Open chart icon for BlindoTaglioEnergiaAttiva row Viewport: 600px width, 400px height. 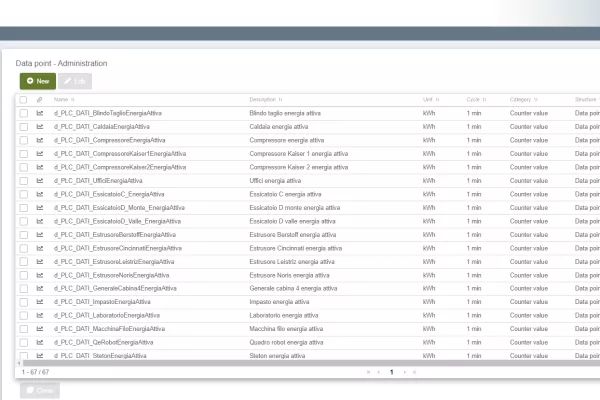click(x=40, y=113)
